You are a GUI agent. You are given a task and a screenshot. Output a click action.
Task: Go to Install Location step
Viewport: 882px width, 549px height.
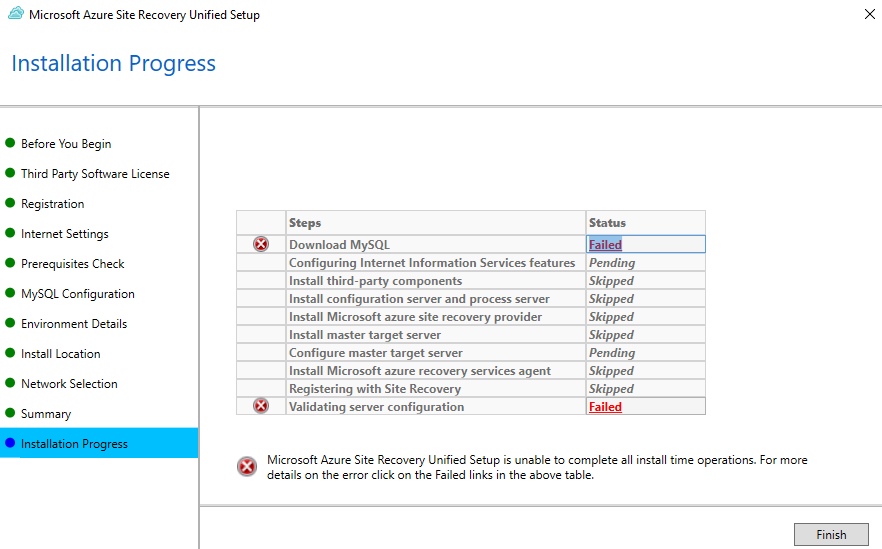pos(61,354)
